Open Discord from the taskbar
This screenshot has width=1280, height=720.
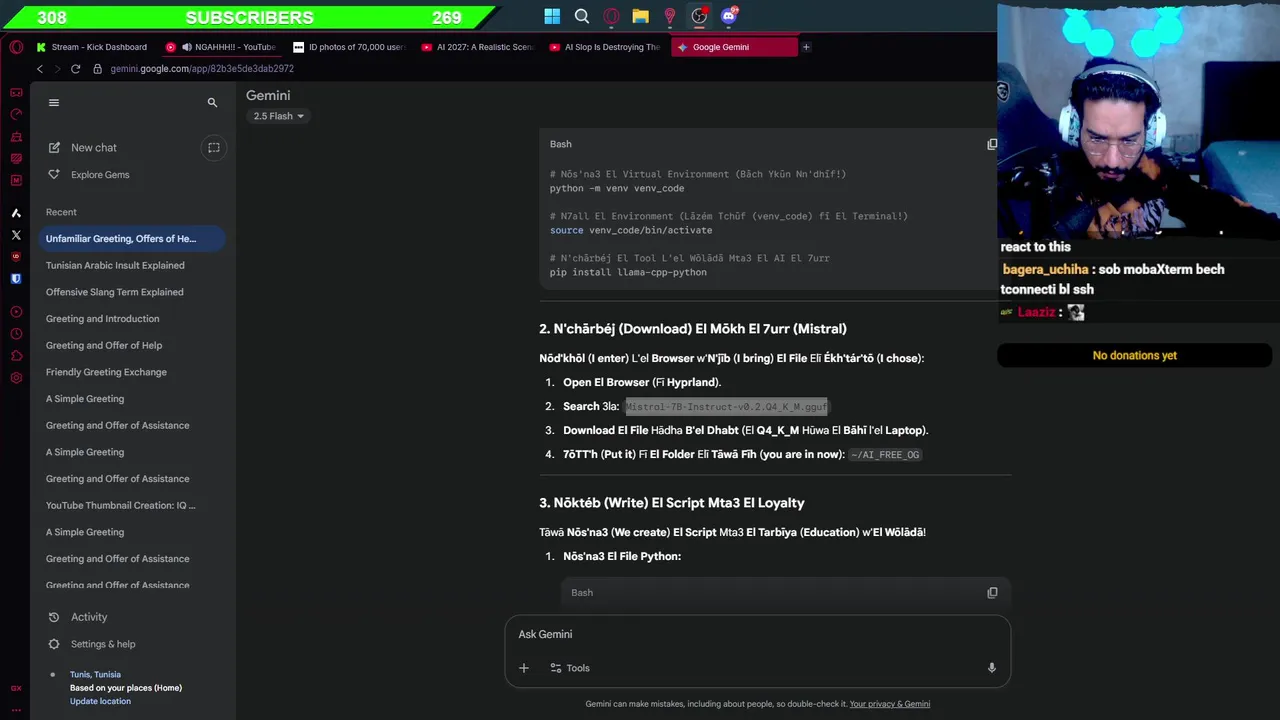(729, 16)
